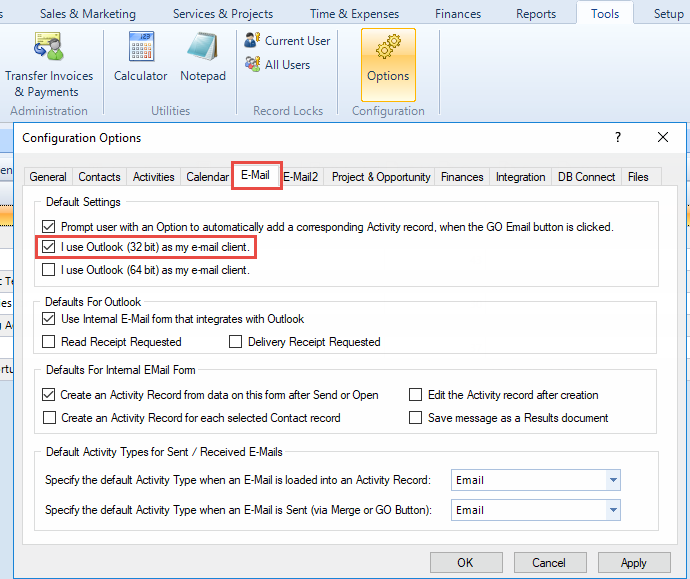
Task: Switch to the Contacts tab
Action: [99, 177]
